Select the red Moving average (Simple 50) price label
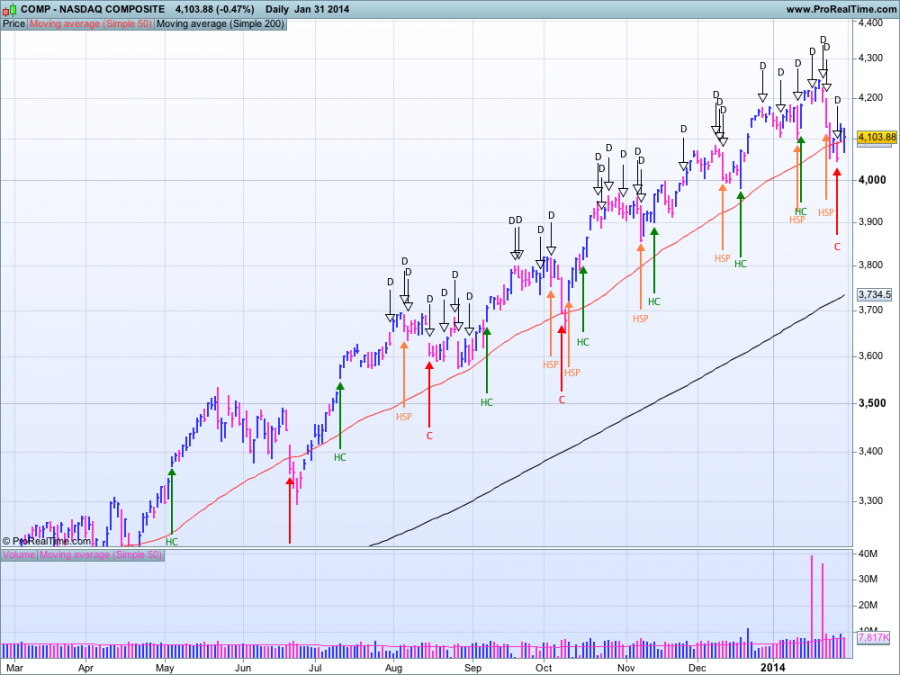Screen dimensions: 900x675 [91, 24]
